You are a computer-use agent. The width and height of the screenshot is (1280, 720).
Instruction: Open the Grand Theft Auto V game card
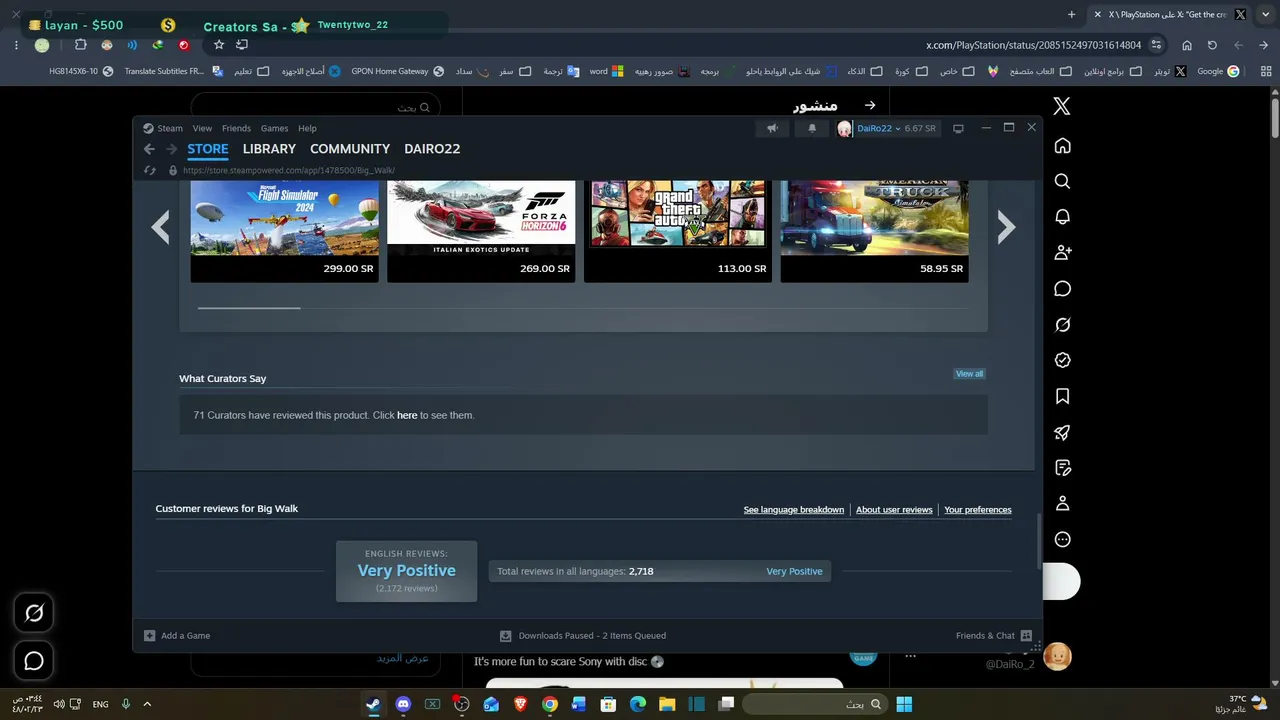tap(678, 231)
